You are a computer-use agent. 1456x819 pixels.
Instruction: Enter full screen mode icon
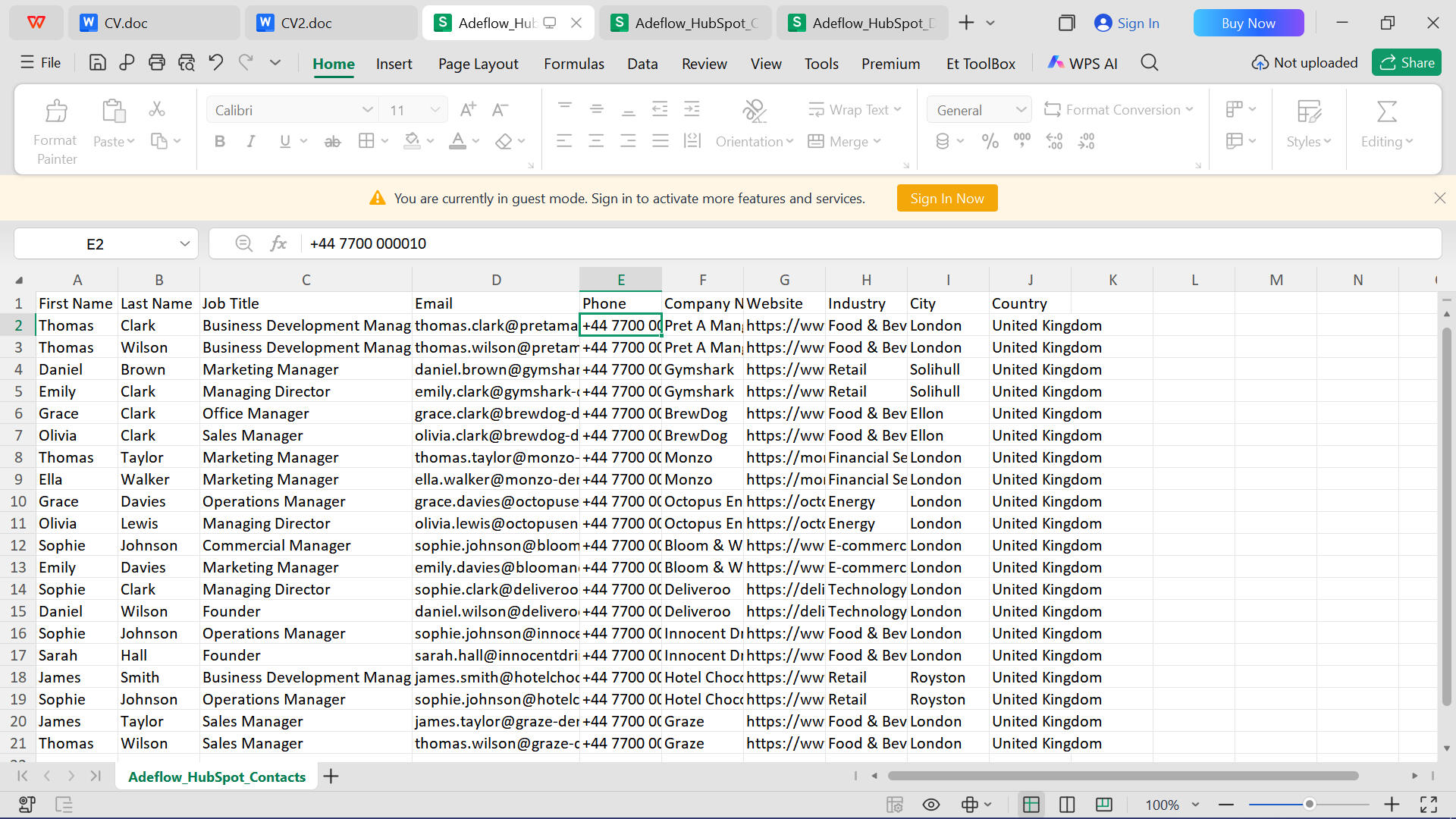[1429, 805]
